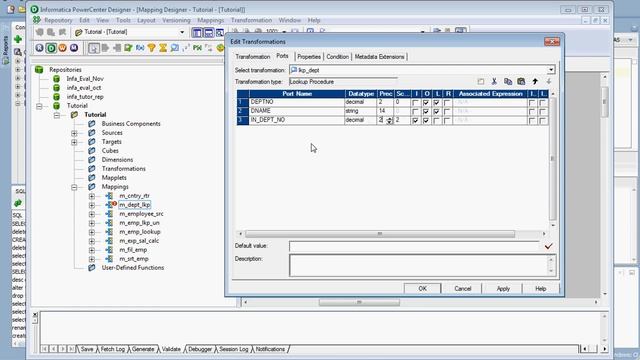
Task: Click OK in Edit Transformations
Action: click(422, 289)
